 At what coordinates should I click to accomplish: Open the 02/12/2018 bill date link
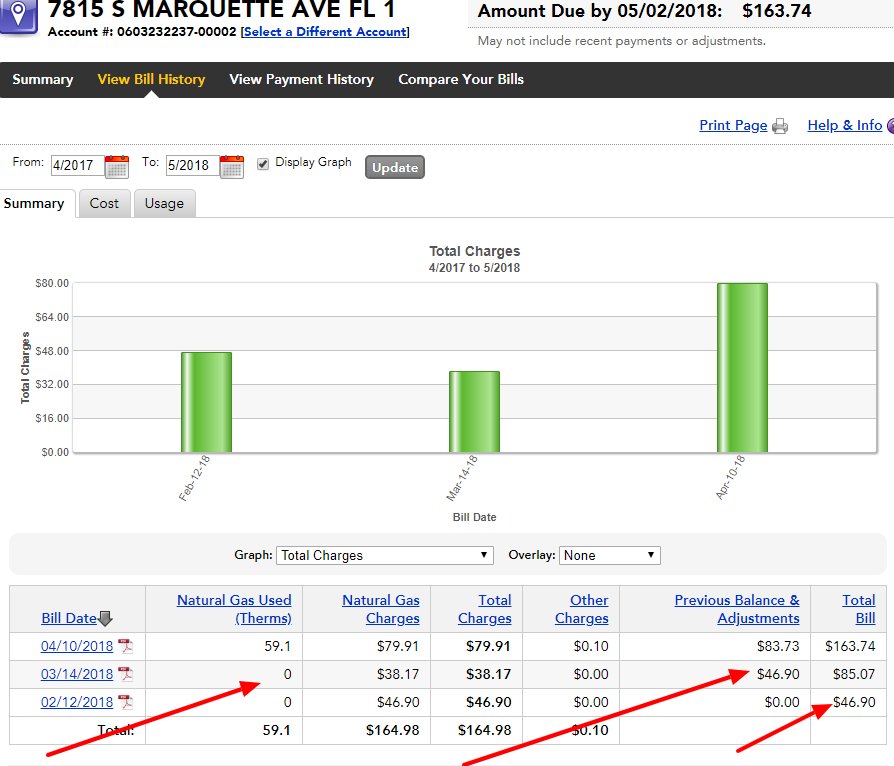tap(77, 702)
